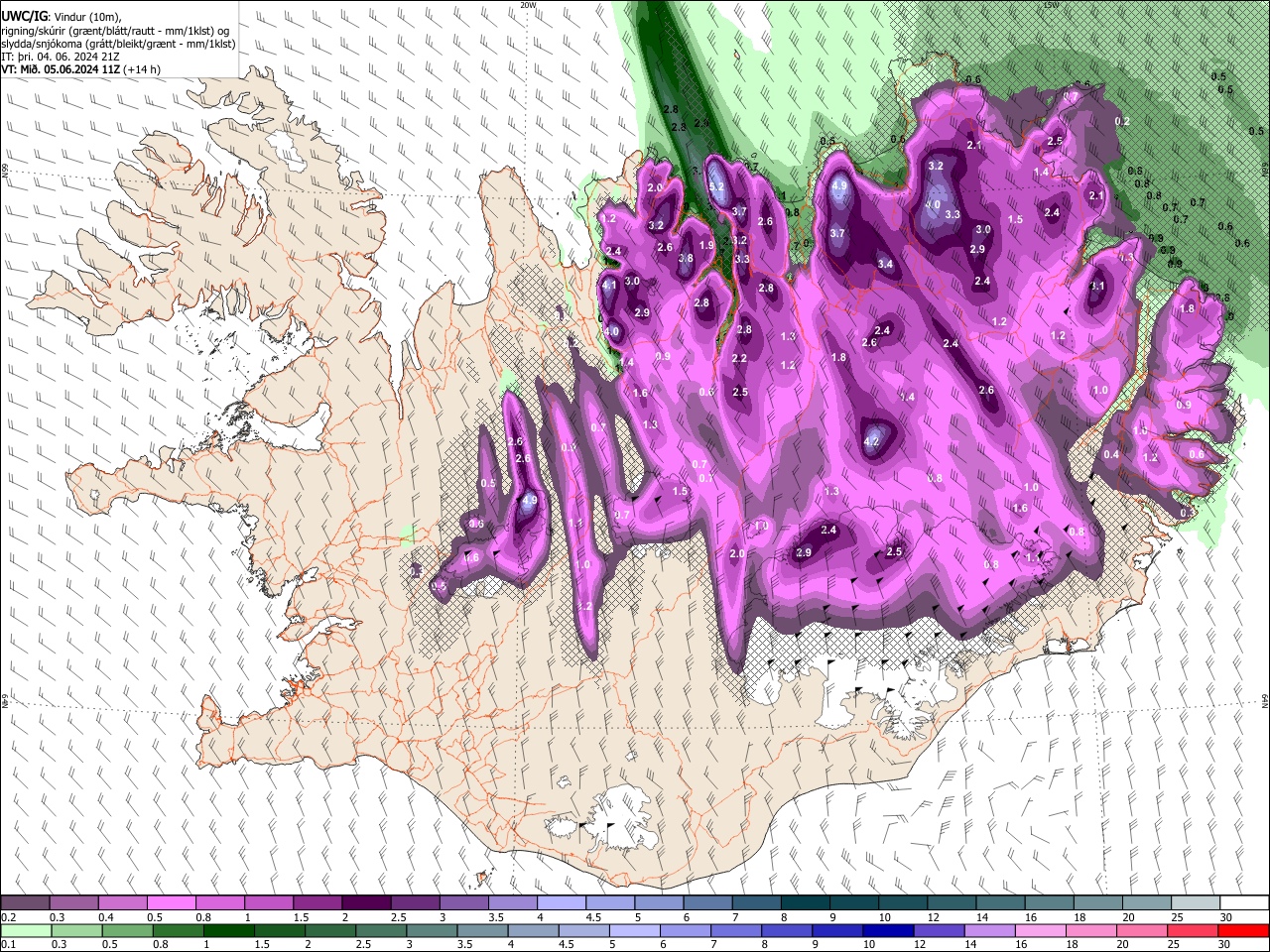Click the 0.4 value label on the map's east side

(x=1111, y=455)
